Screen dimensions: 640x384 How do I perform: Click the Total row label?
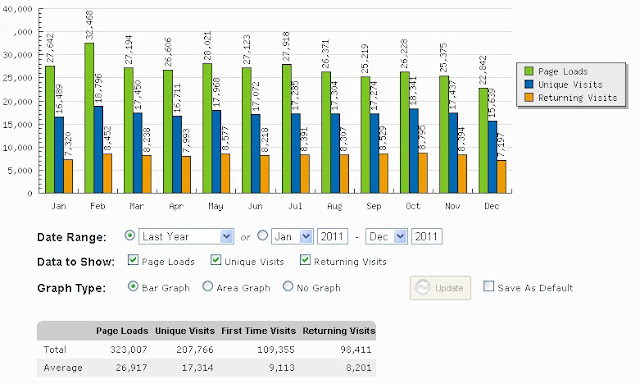(55, 350)
